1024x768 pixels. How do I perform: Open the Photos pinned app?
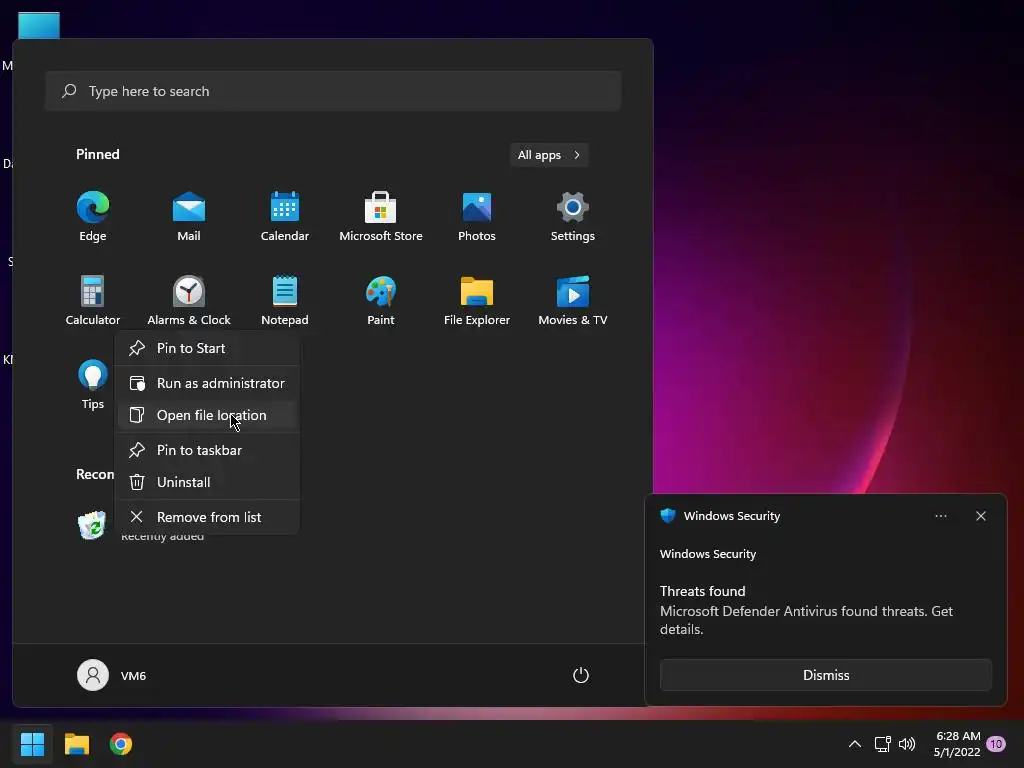pyautogui.click(x=477, y=216)
